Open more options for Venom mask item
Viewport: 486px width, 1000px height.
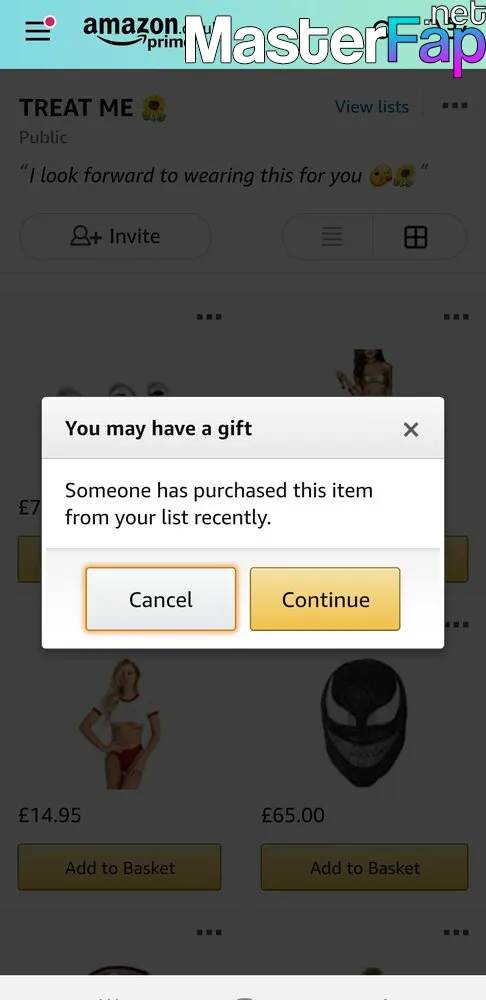[x=456, y=624]
